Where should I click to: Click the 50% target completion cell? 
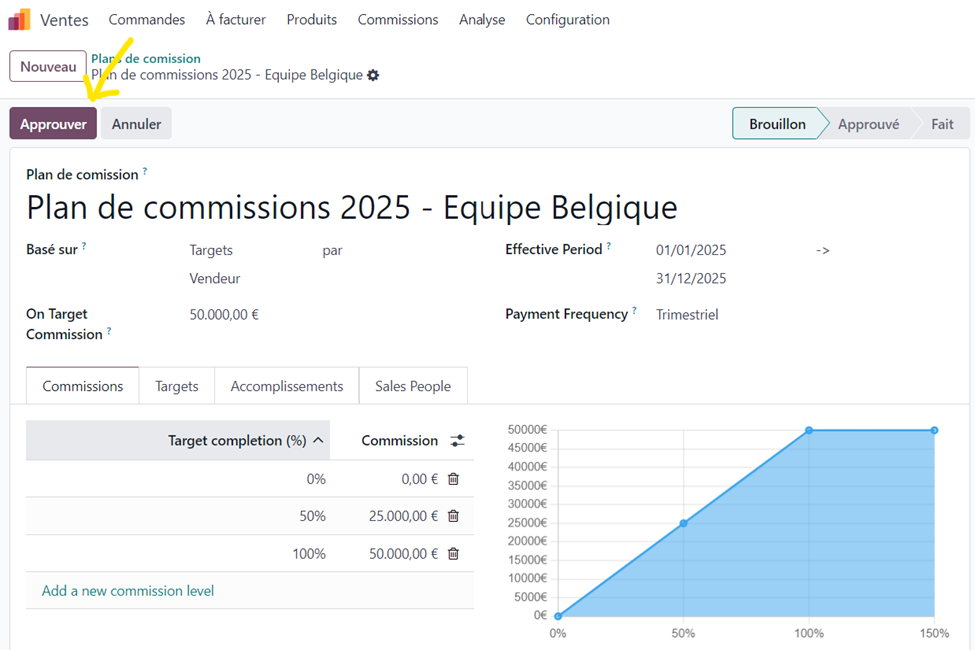[178, 516]
